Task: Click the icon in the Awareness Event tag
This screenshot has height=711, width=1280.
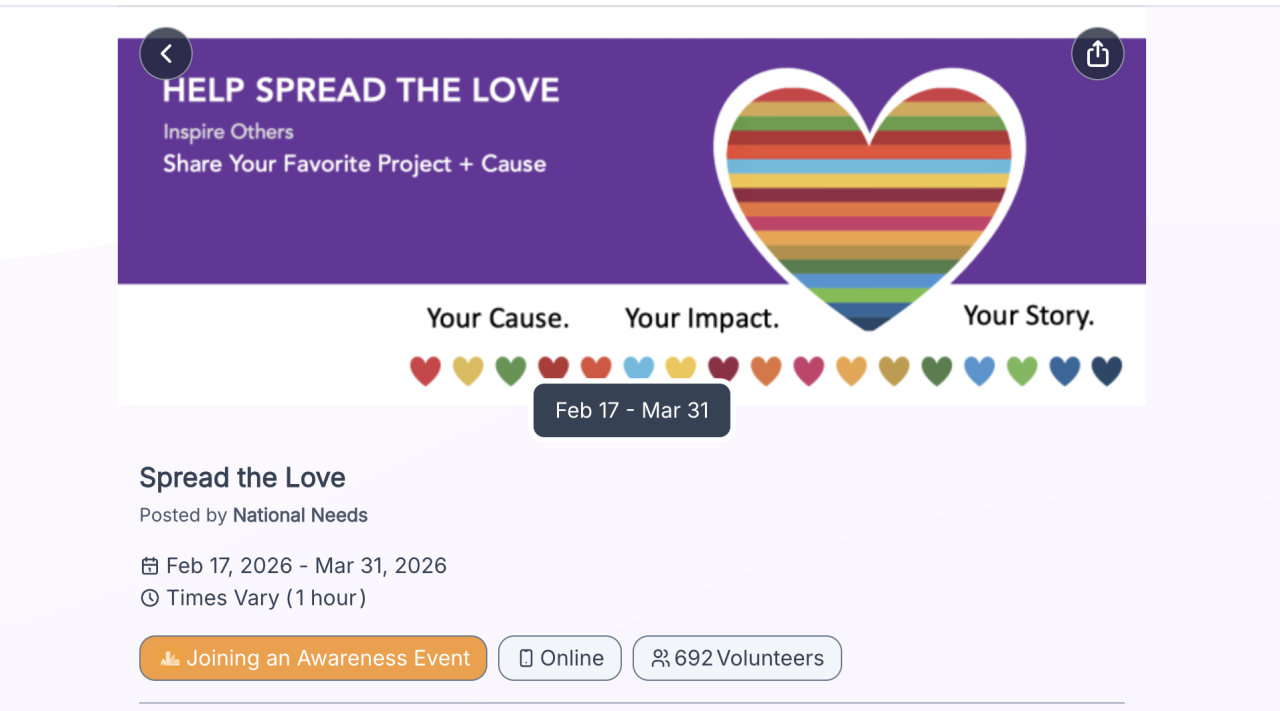Action: tap(170, 658)
